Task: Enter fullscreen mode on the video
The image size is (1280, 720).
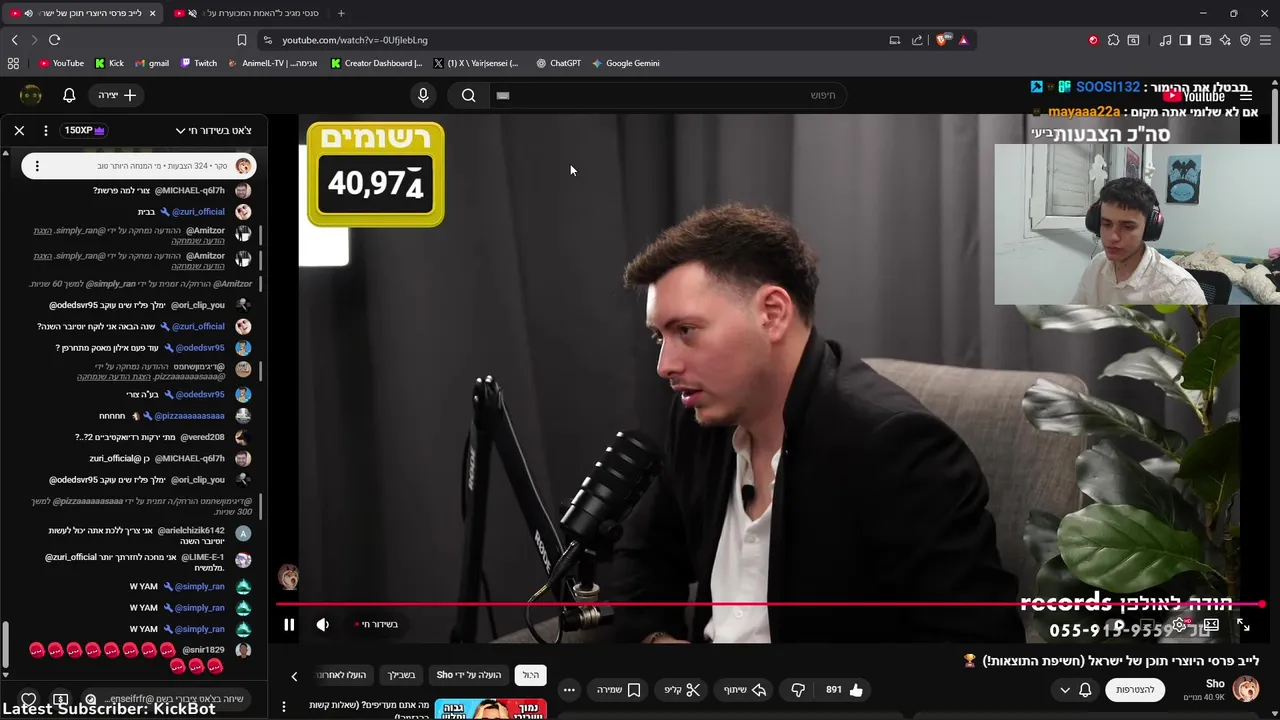Action: [1243, 625]
